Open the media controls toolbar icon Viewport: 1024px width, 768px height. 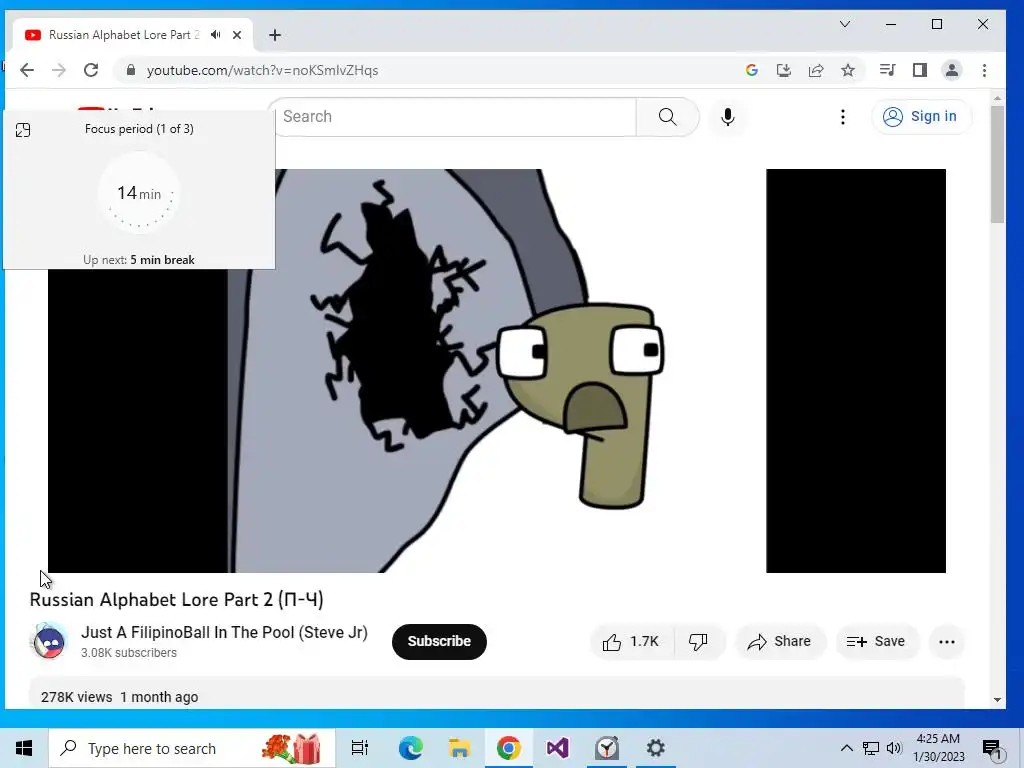[x=887, y=70]
